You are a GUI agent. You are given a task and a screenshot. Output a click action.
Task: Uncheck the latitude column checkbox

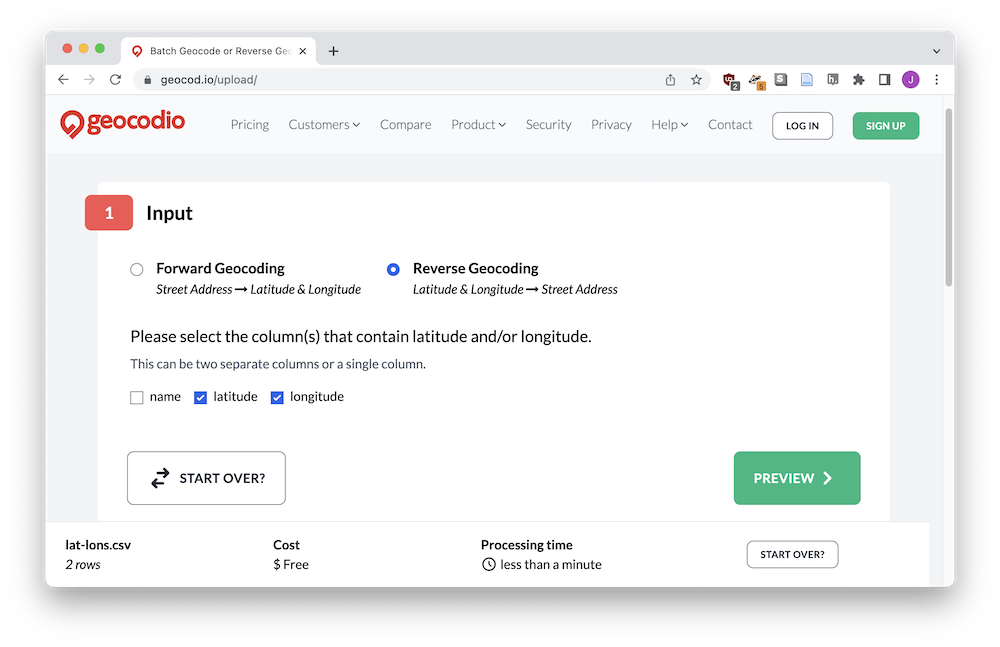[200, 398]
